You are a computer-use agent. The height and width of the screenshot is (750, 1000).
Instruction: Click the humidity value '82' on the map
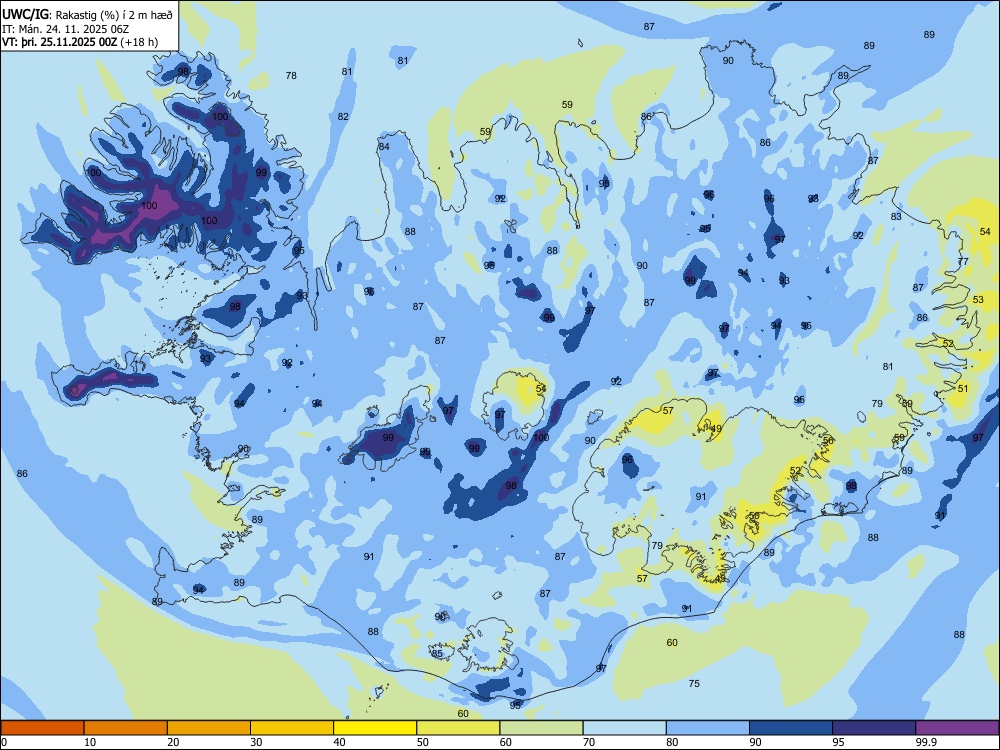coord(343,116)
